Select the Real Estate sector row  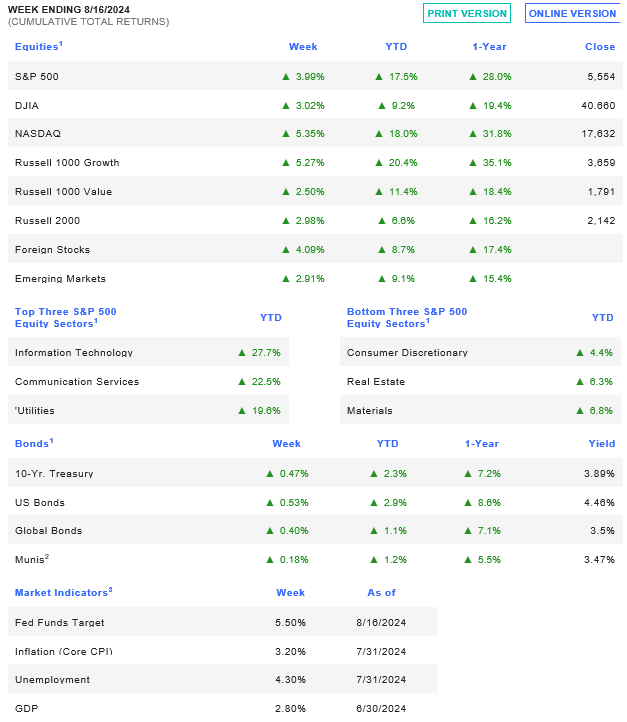(481, 381)
